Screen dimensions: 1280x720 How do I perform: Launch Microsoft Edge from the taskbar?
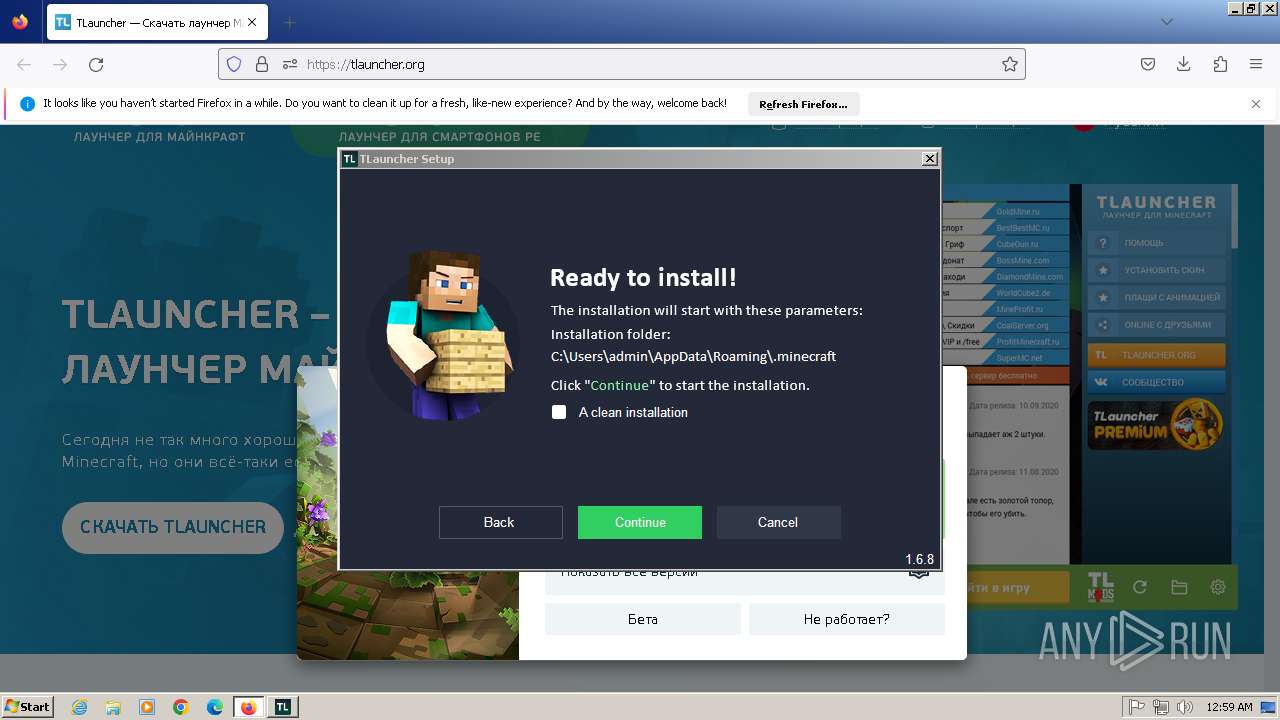click(x=215, y=707)
